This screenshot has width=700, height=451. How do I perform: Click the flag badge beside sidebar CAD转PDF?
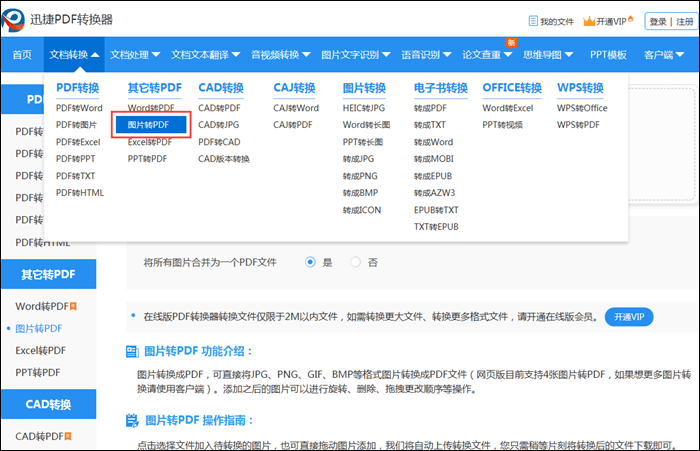[x=68, y=436]
